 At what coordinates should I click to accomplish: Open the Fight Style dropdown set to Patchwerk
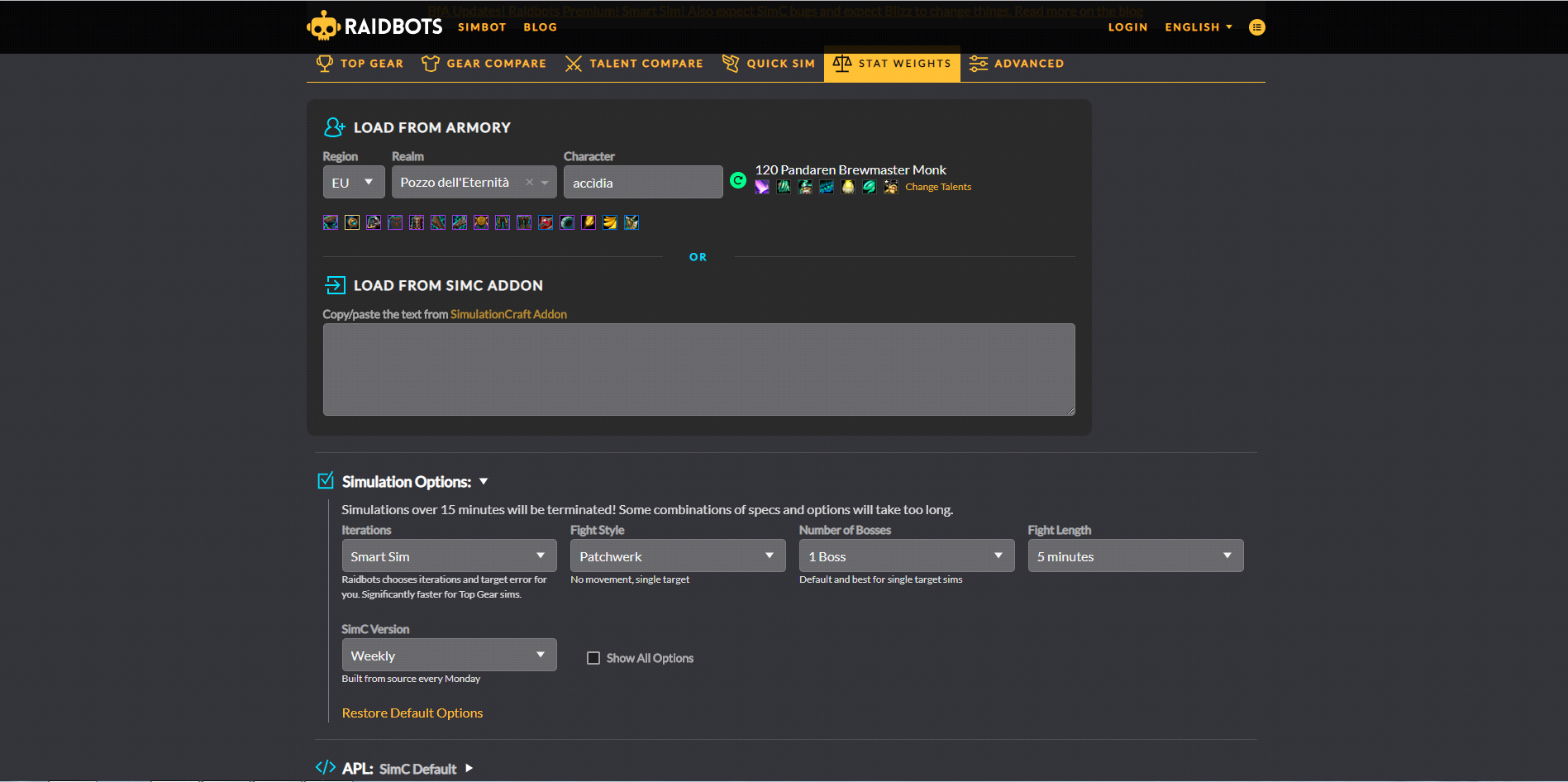(678, 556)
